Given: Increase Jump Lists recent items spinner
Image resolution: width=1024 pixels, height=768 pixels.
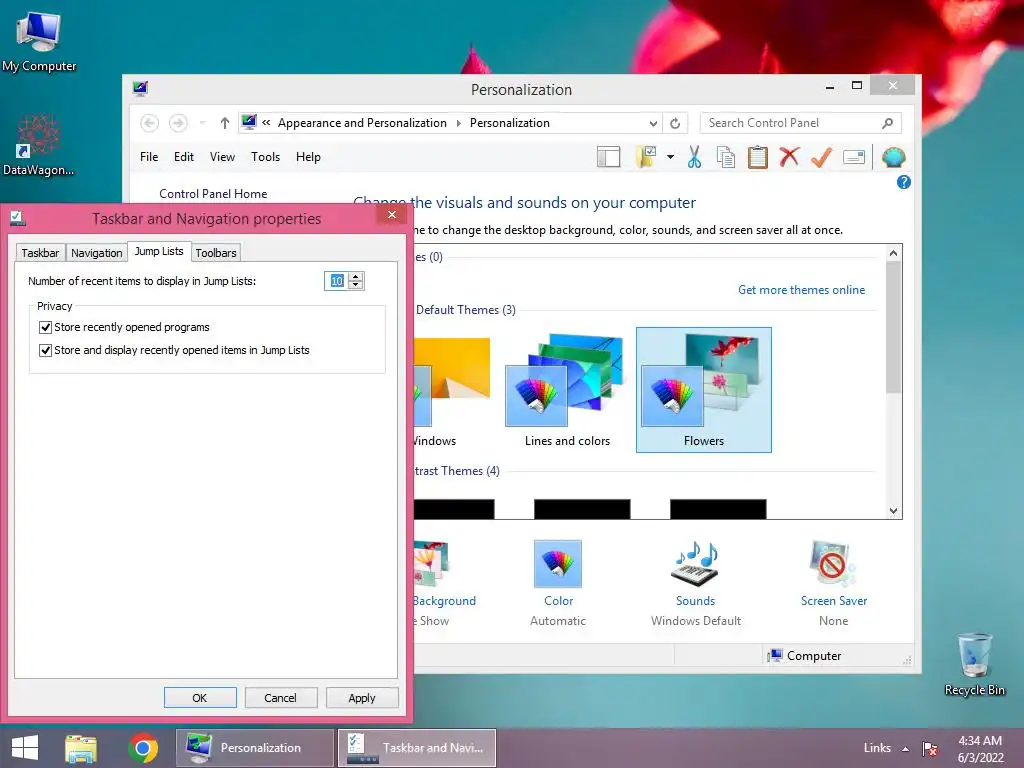Looking at the screenshot, I should click(355, 277).
